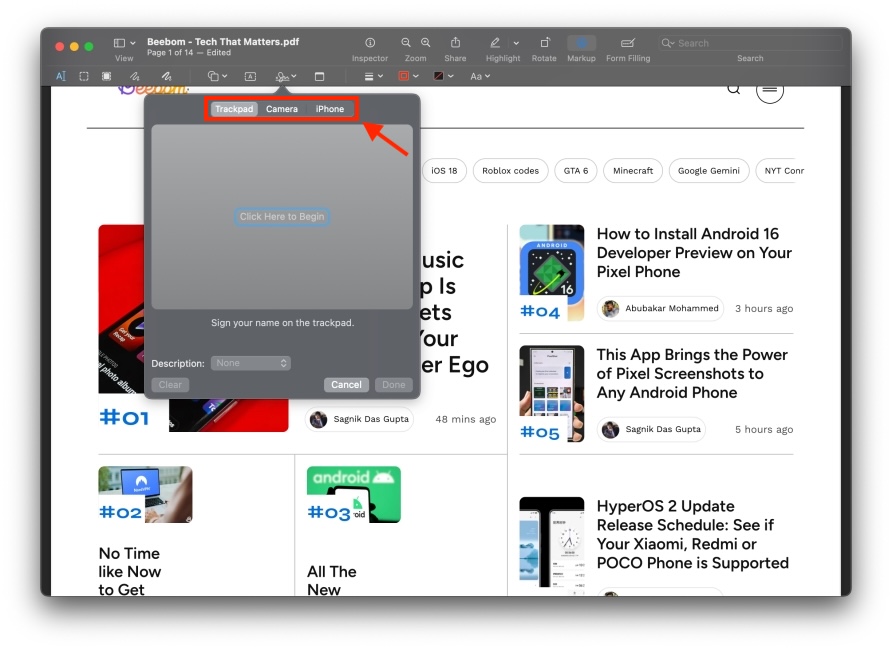Click Sagnik Das Gupta under article #05
Viewport: 892px width, 650px height.
coord(652,429)
